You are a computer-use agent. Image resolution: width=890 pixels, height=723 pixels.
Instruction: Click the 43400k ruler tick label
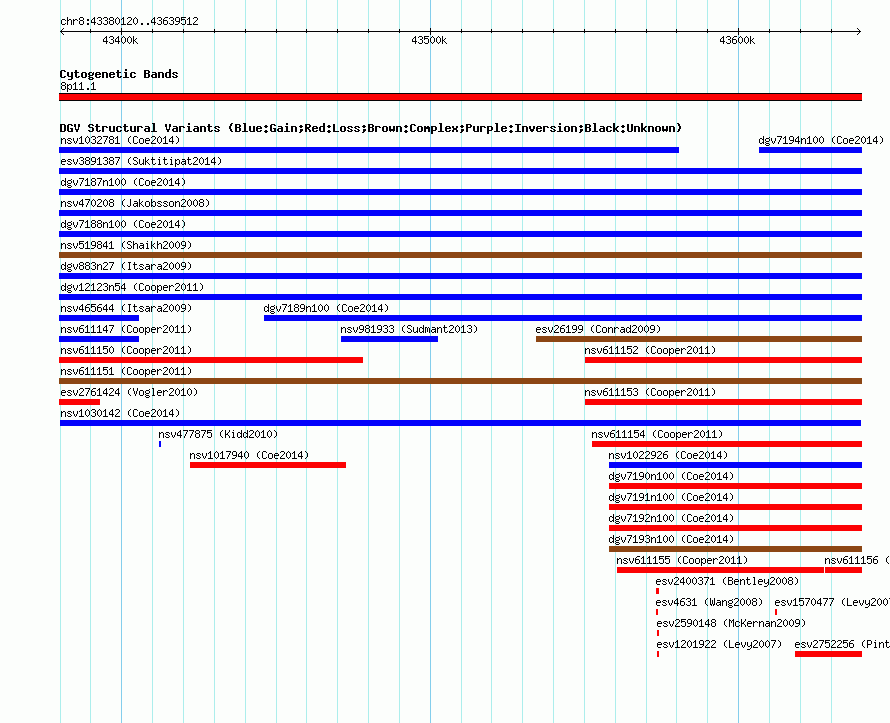tap(120, 40)
